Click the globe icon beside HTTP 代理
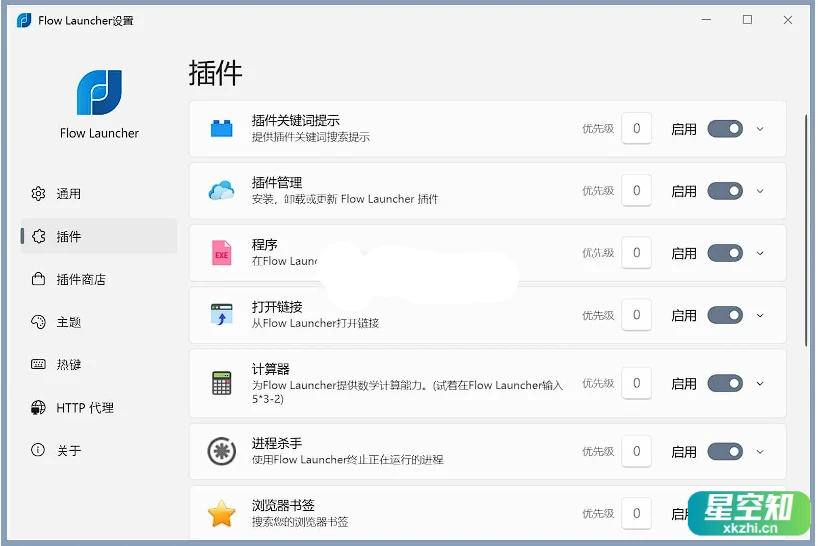818x546 pixels. point(38,407)
